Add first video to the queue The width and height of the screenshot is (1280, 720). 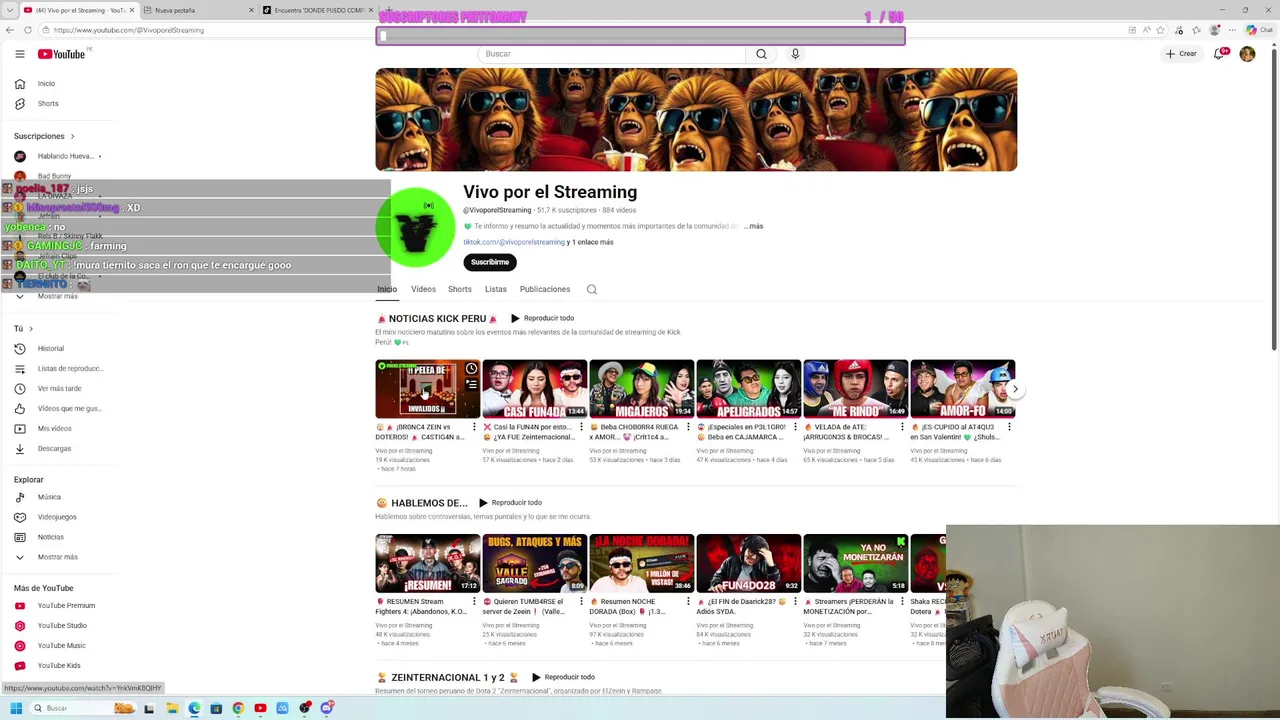471,384
